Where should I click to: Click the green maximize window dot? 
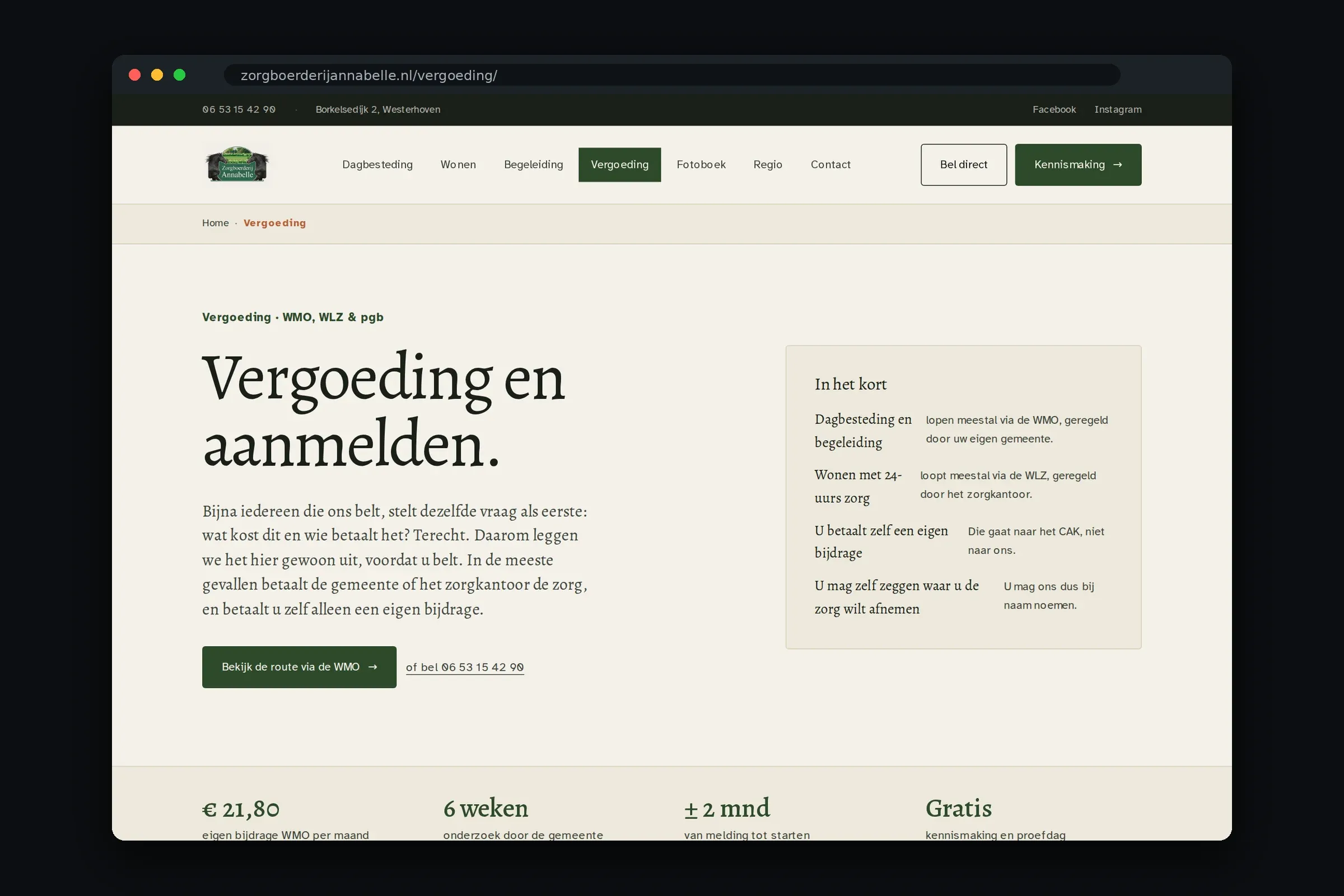coord(179,75)
